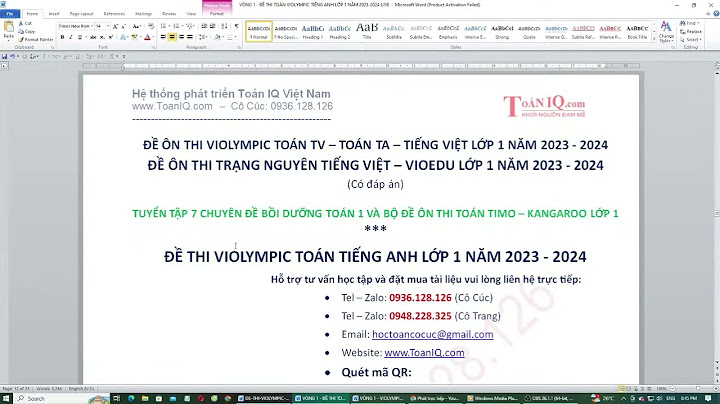
Task: Expand the Styles gallery More arrow
Action: tap(654, 39)
